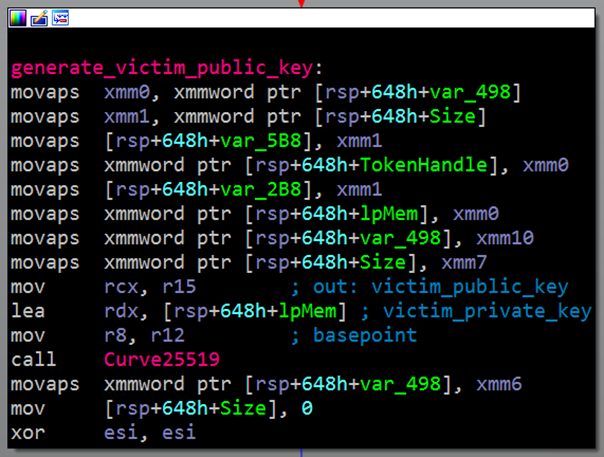Screen dimensions: 604x457
Task: Click r15 register in 'mov rcx, r15'
Action: coord(179,287)
